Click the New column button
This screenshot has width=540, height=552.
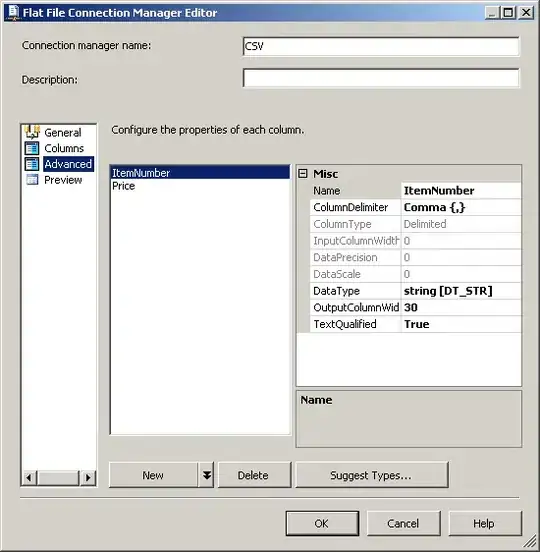pos(153,475)
